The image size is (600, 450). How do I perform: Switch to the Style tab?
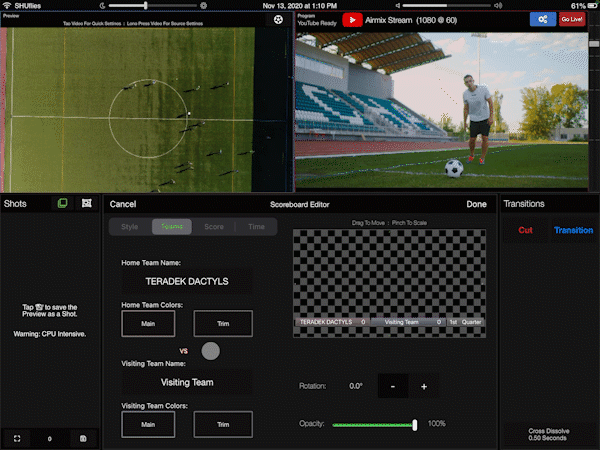point(130,227)
